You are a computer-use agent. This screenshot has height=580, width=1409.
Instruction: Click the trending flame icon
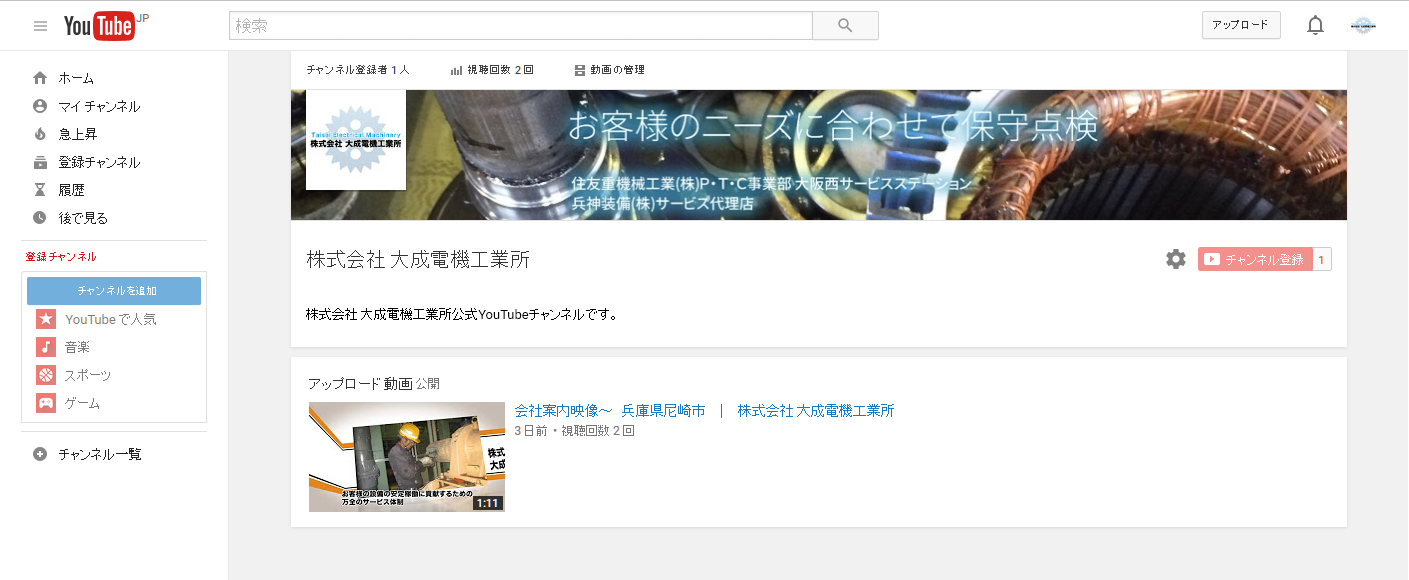point(40,134)
